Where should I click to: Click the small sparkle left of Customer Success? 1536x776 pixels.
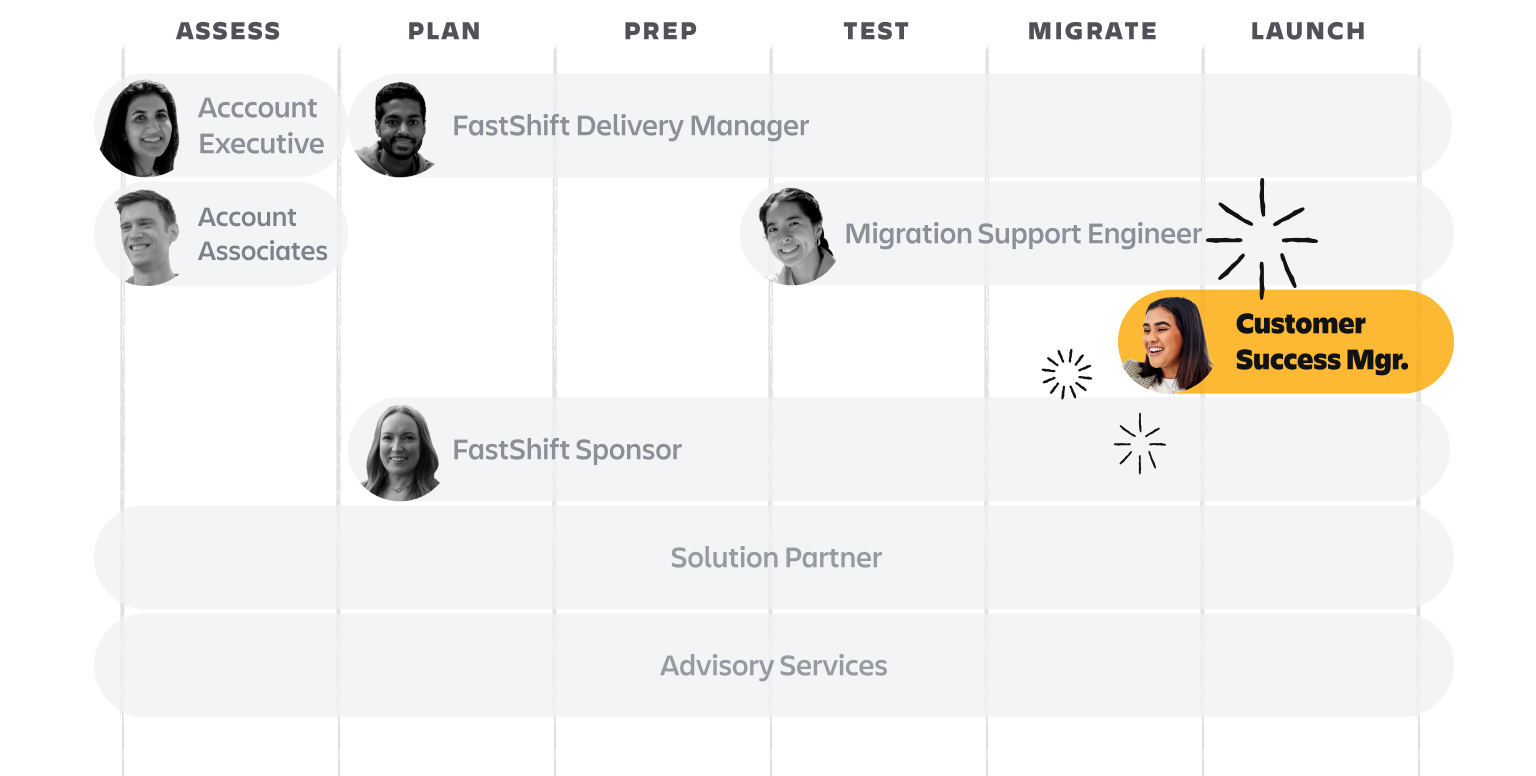pyautogui.click(x=1066, y=374)
